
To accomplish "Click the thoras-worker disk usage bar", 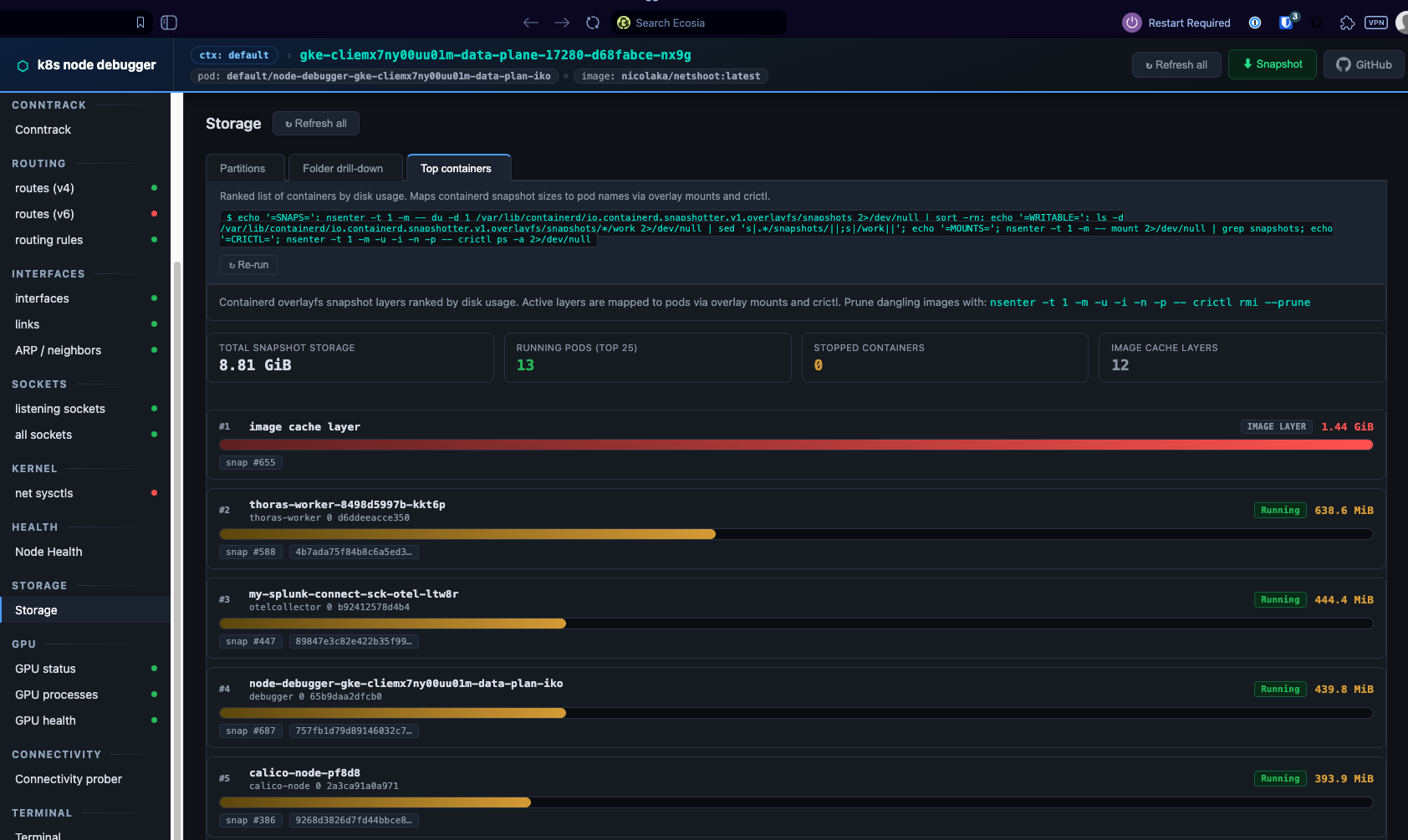I will pyautogui.click(x=796, y=534).
